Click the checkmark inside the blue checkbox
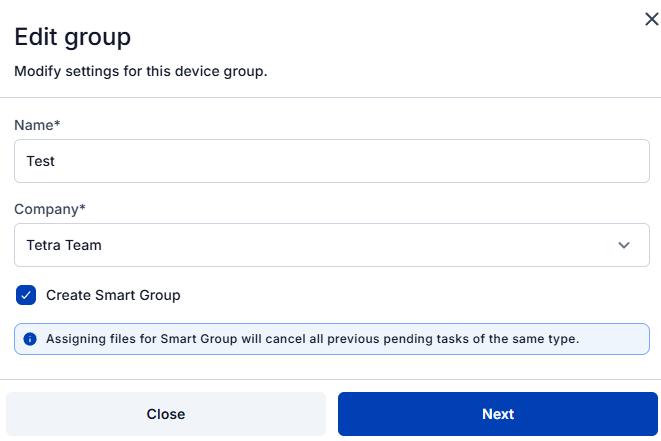Screen dimensions: 661x441 coord(26,295)
